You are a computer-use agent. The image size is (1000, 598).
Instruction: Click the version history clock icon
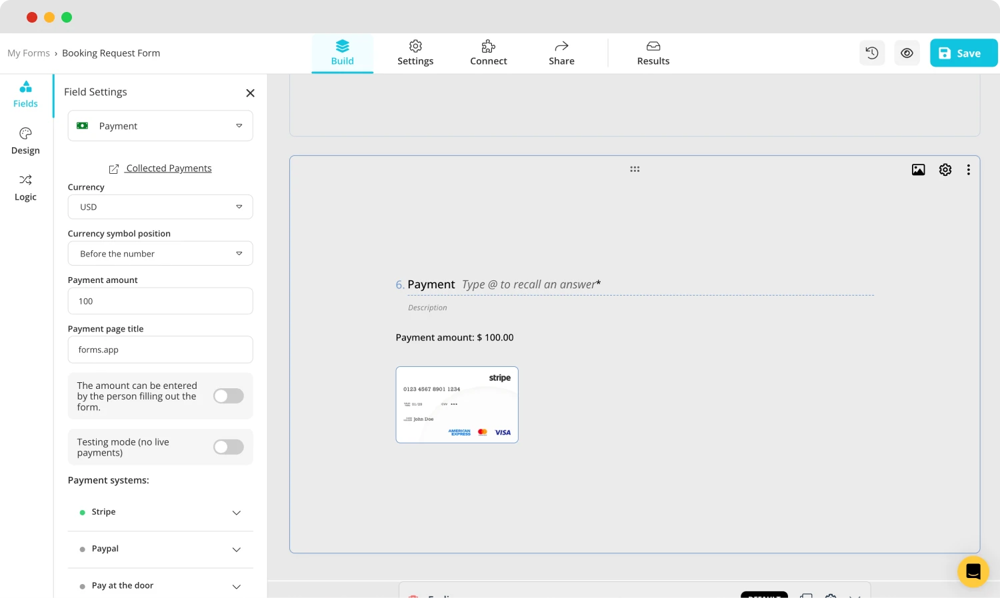coord(872,53)
